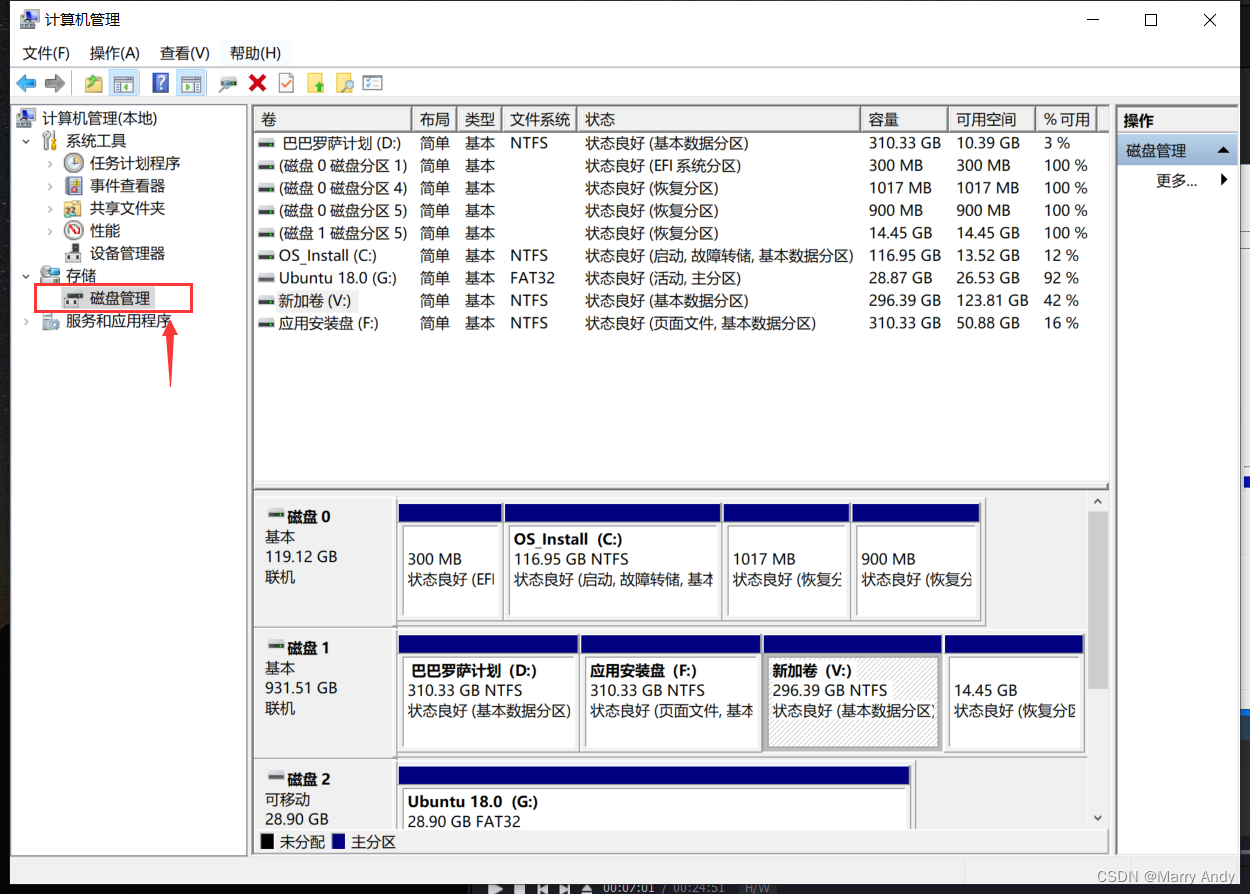Sort volumes by the 容量 column header
This screenshot has width=1250, height=894.
884,119
